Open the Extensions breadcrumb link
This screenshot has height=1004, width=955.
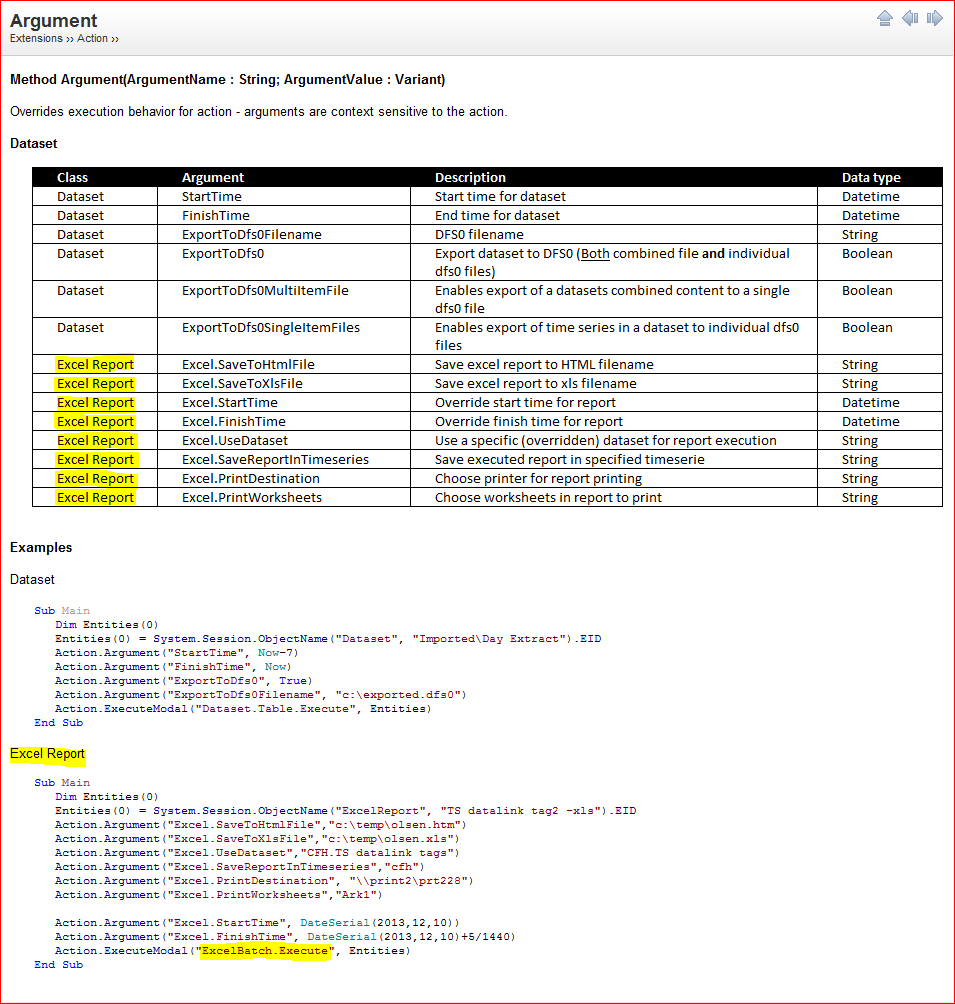[x=36, y=38]
